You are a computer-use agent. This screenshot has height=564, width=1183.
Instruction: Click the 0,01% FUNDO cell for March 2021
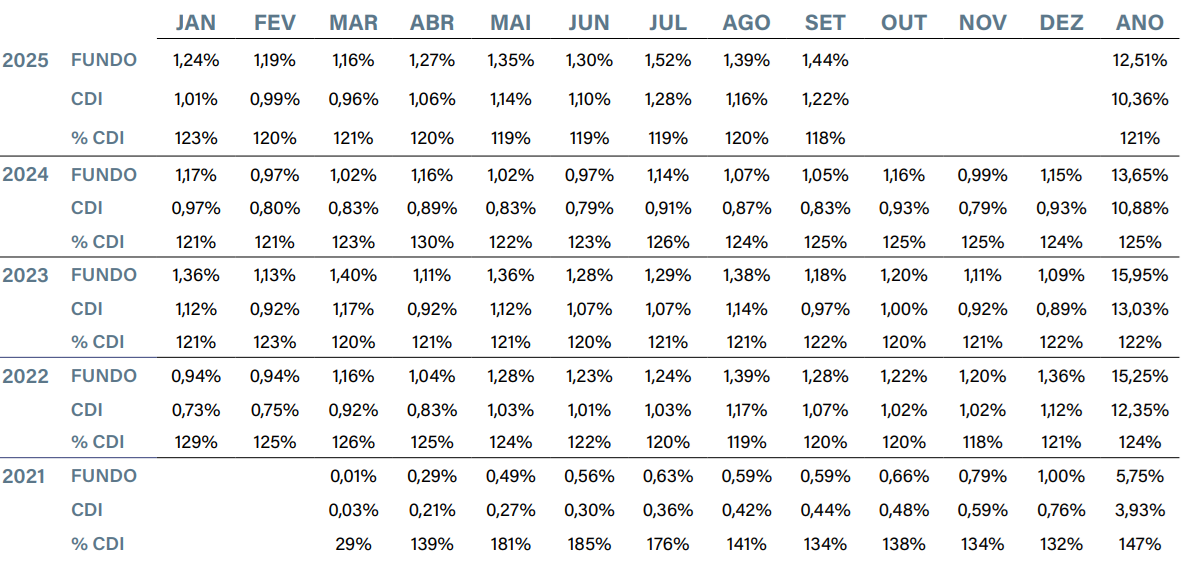[353, 476]
